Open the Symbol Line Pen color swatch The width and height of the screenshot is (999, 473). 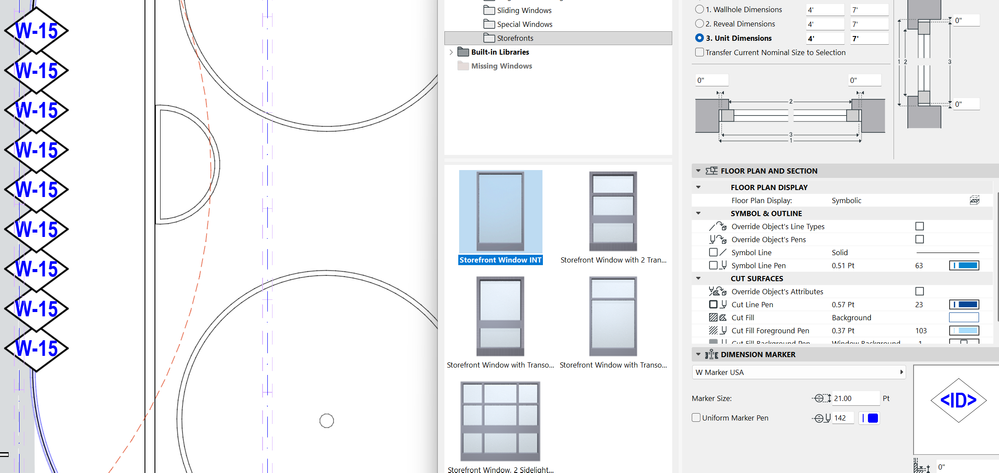click(x=964, y=265)
